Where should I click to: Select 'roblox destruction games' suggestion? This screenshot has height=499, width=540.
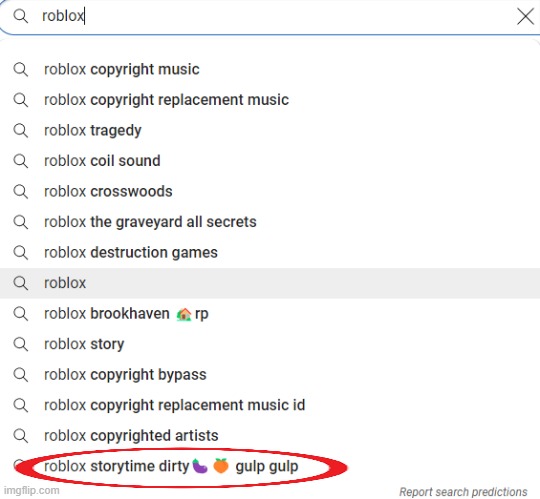tap(270, 252)
